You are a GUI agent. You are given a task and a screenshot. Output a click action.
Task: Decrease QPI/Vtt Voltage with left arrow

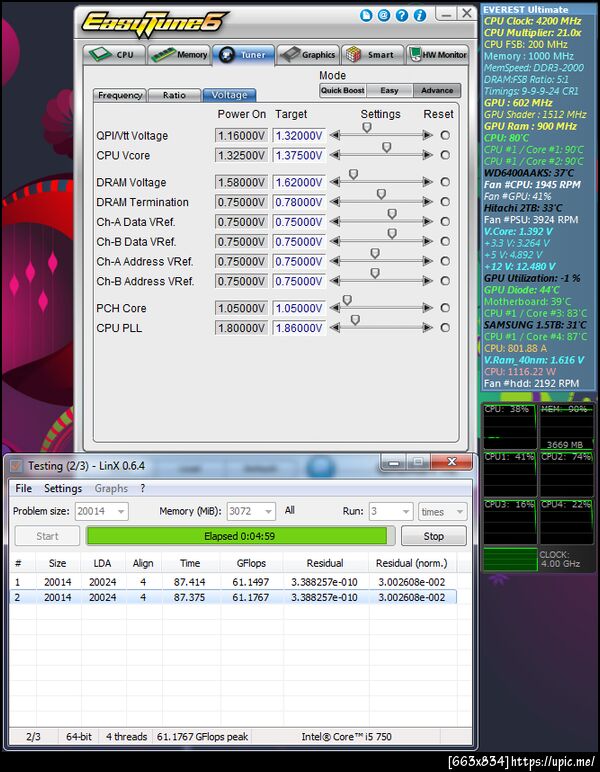click(x=335, y=135)
